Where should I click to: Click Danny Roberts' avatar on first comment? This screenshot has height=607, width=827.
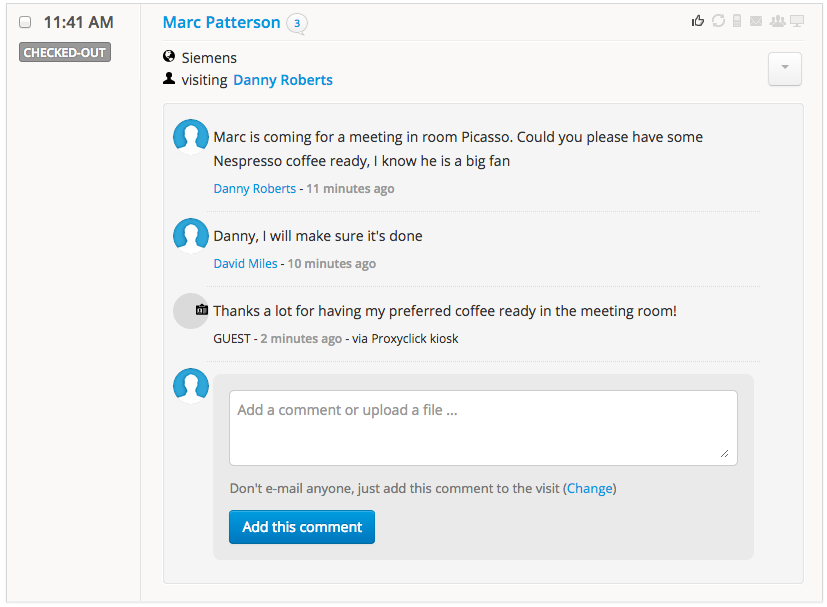[191, 137]
